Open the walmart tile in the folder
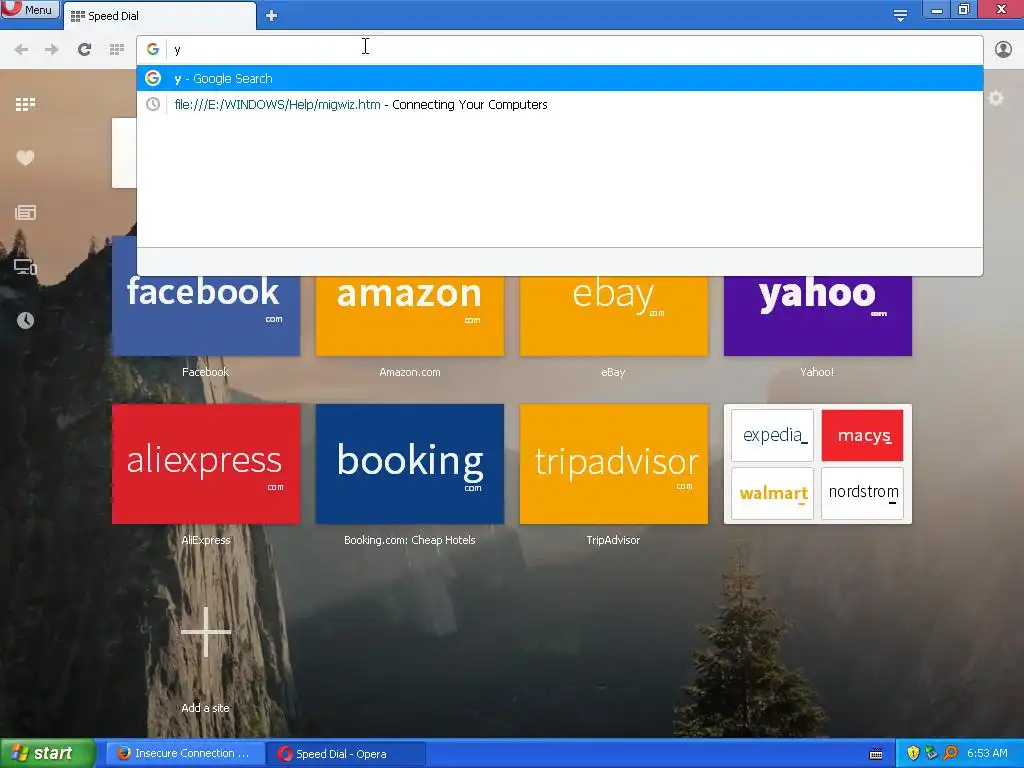 pyautogui.click(x=773, y=493)
